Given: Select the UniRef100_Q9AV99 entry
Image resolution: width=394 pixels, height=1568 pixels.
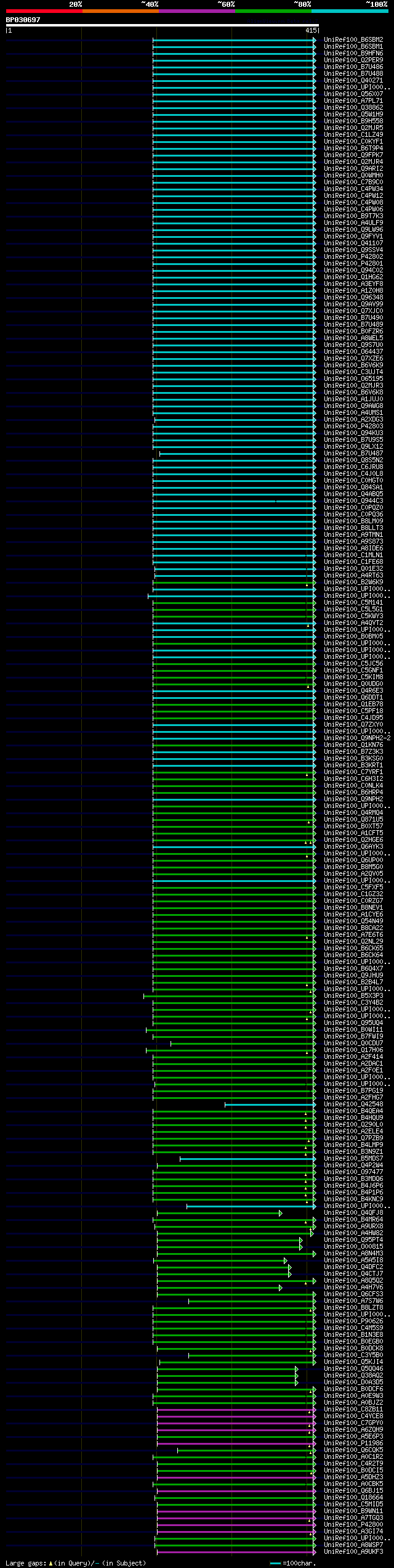Looking at the screenshot, I should coord(353,304).
